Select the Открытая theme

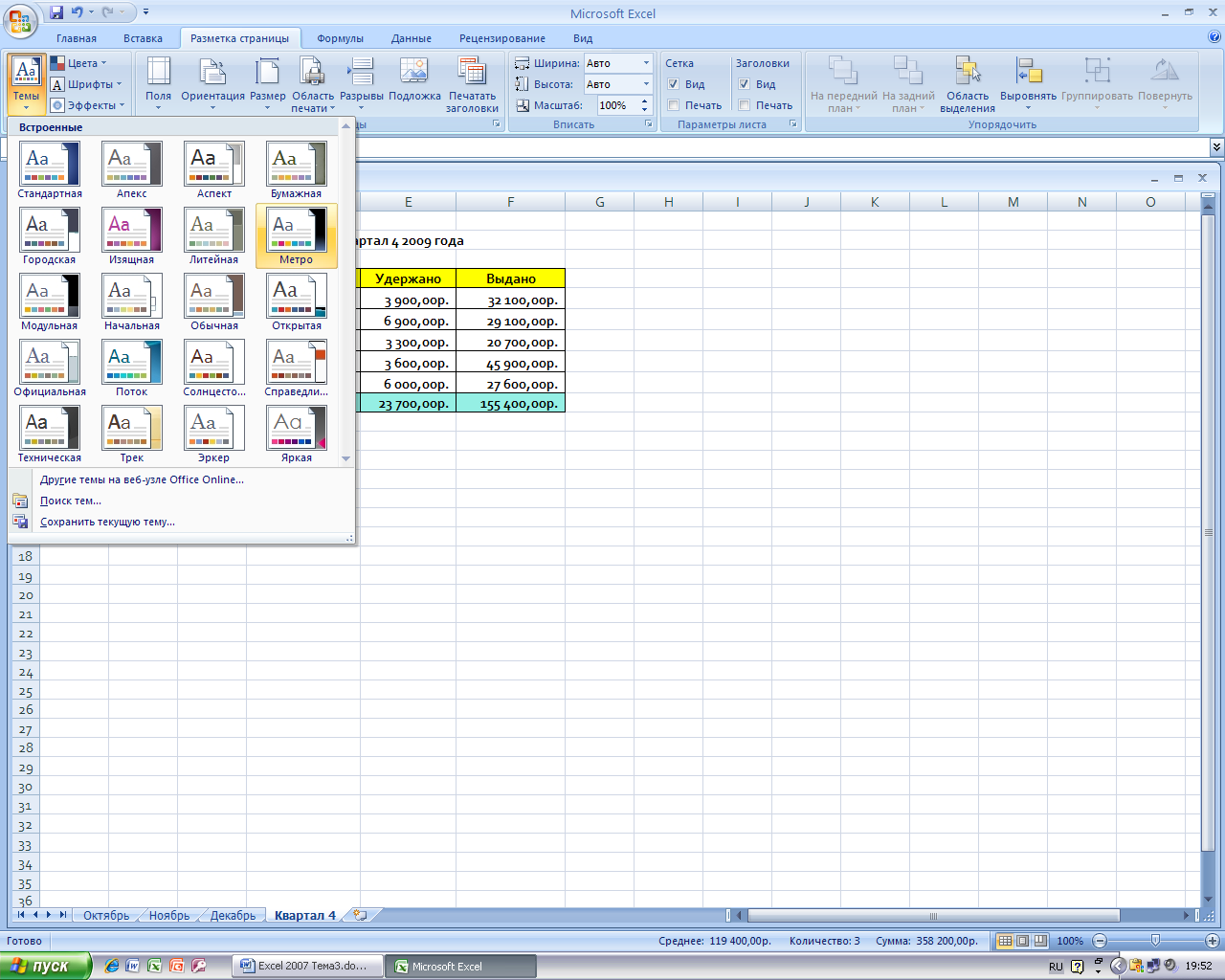point(297,301)
